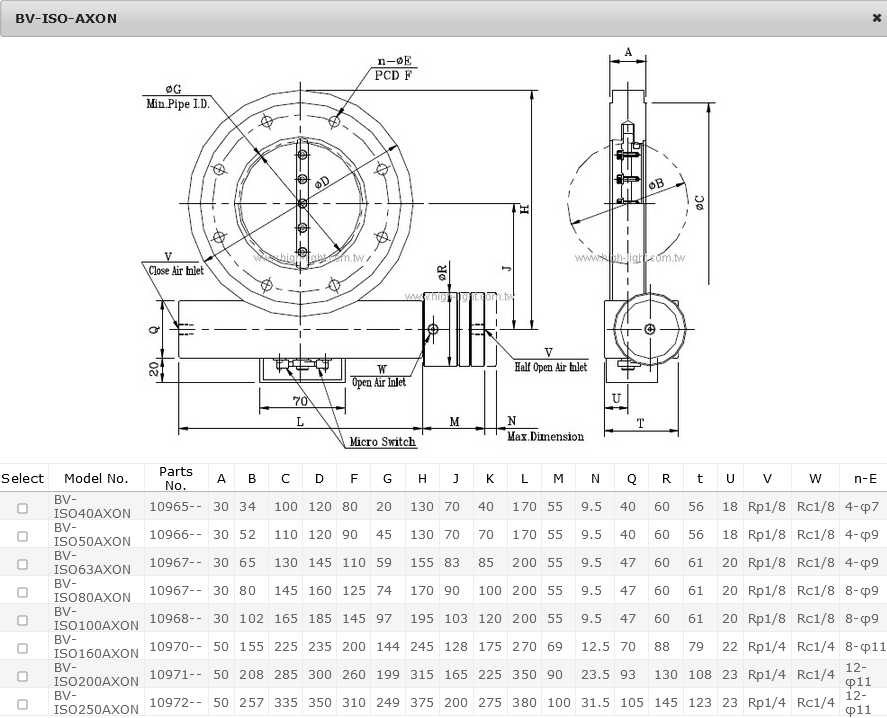Tick the BV-ISO250AXON row checkbox
Viewport: 887px width, 718px height.
tap(22, 704)
